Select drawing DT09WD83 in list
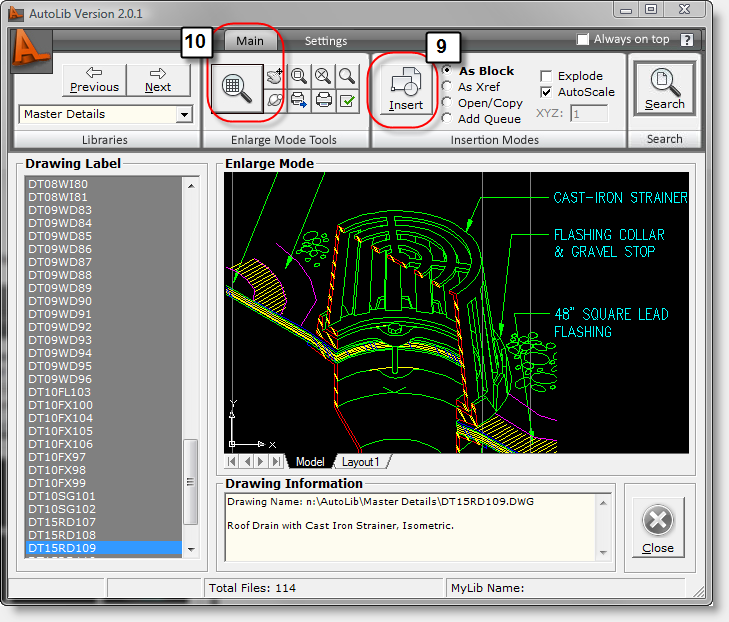This screenshot has height=622, width=729. coord(105,210)
